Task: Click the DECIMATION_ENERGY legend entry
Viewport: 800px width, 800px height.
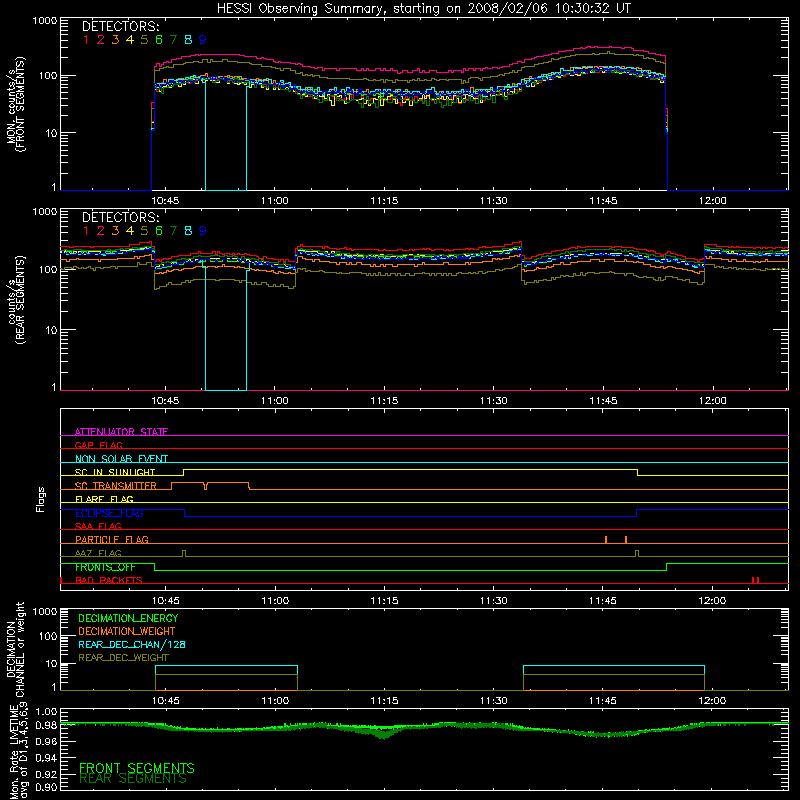Action: tap(128, 618)
